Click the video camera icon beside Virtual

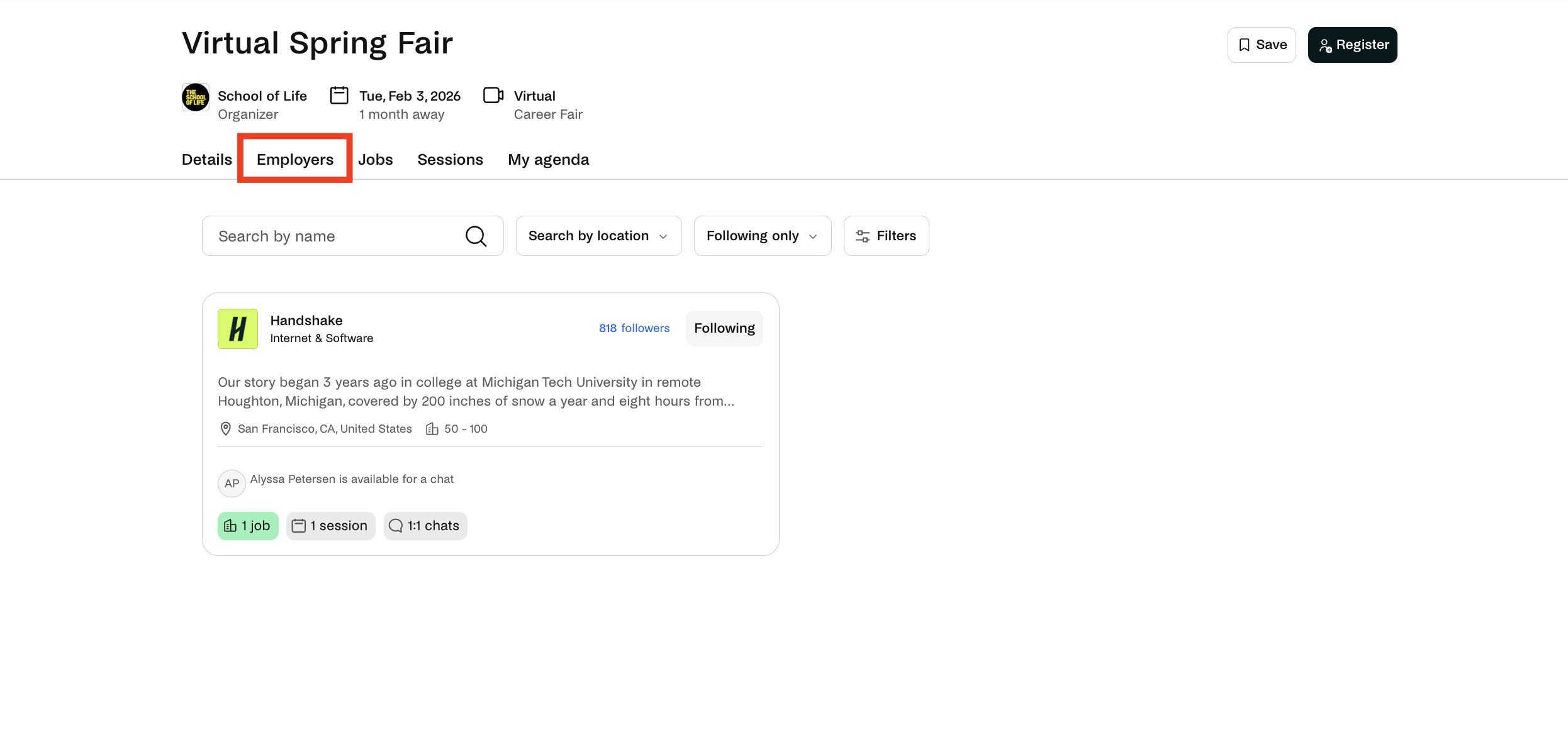click(493, 95)
